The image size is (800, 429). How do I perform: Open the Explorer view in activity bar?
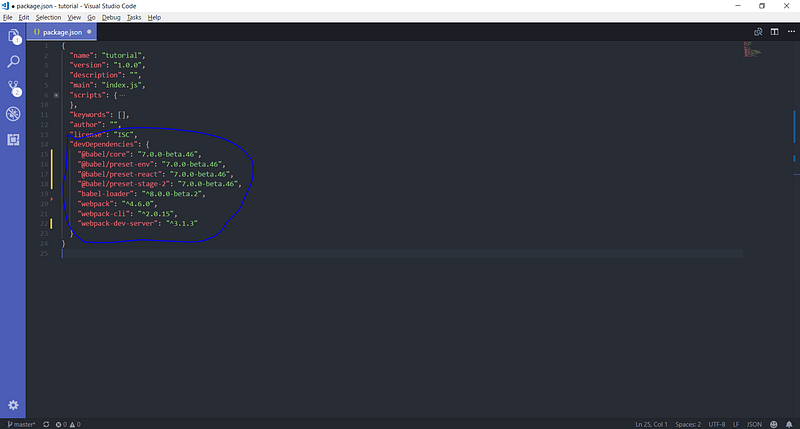click(x=13, y=36)
